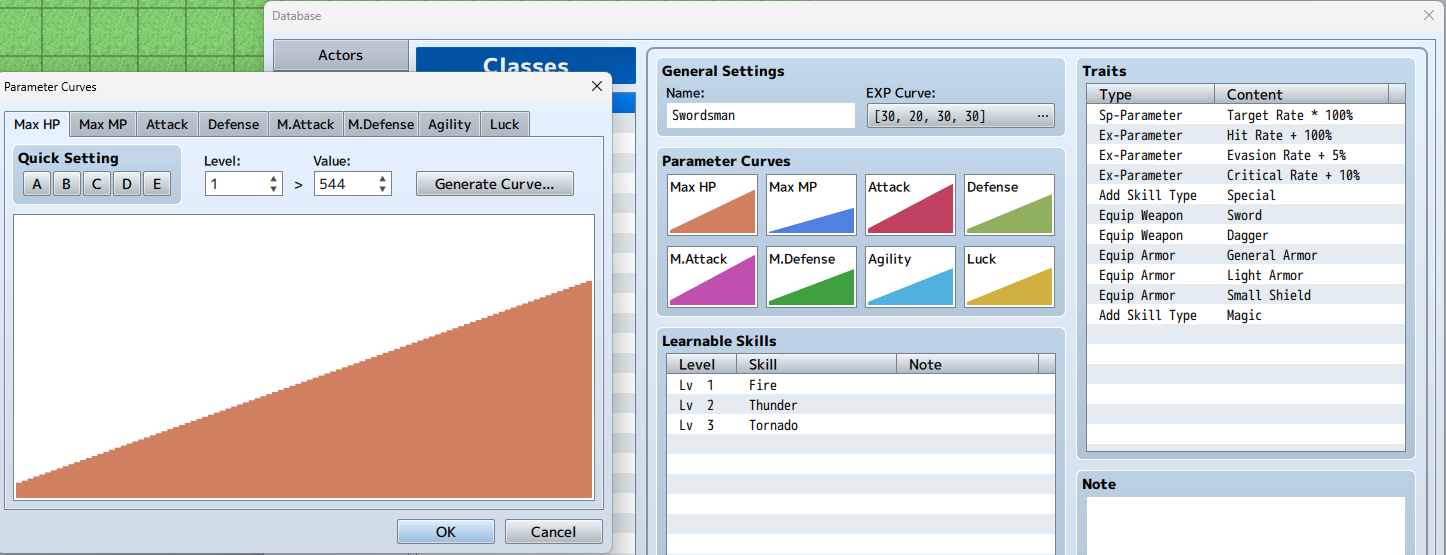This screenshot has height=555, width=1446.
Task: Click the M.Defense curve thumbnail
Action: [x=811, y=277]
